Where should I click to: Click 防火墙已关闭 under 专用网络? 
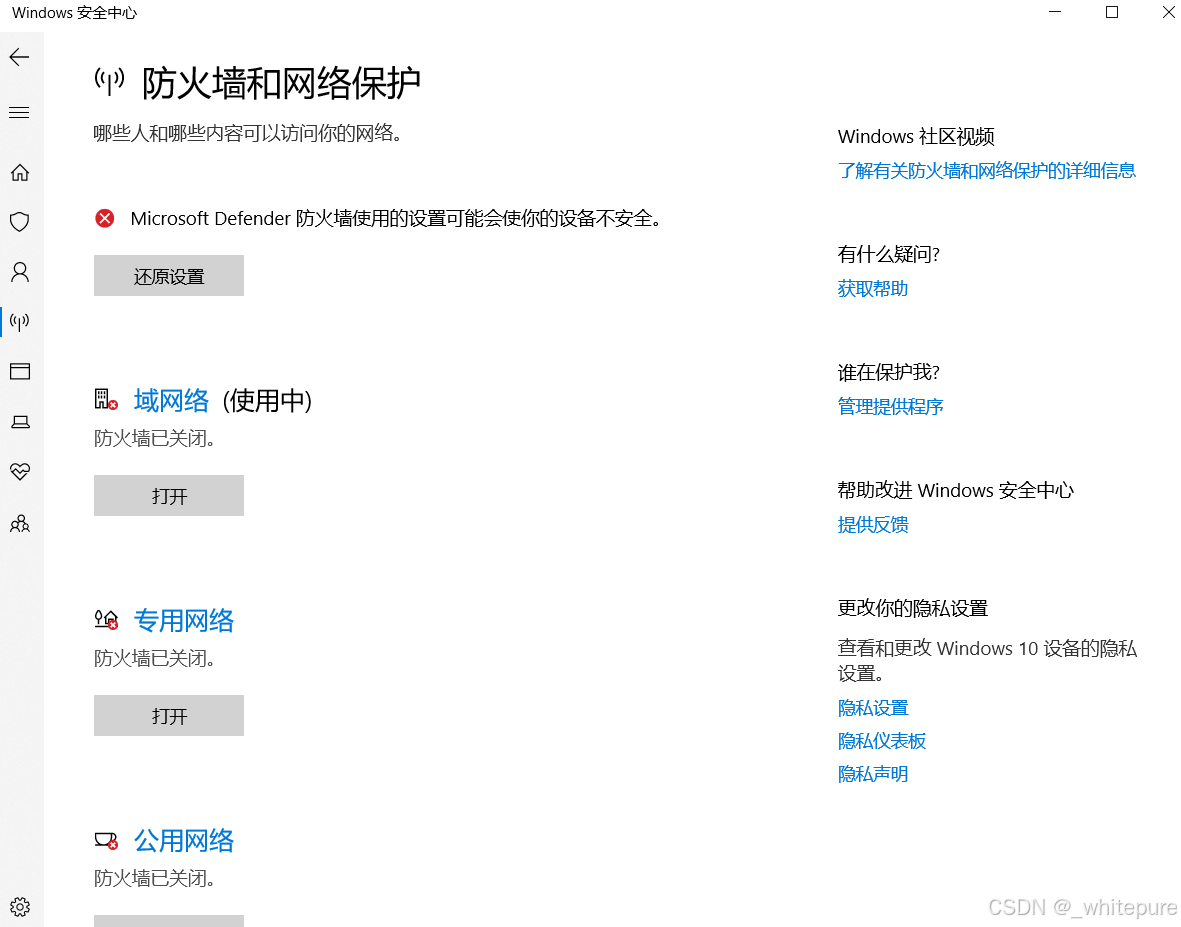coord(155,658)
